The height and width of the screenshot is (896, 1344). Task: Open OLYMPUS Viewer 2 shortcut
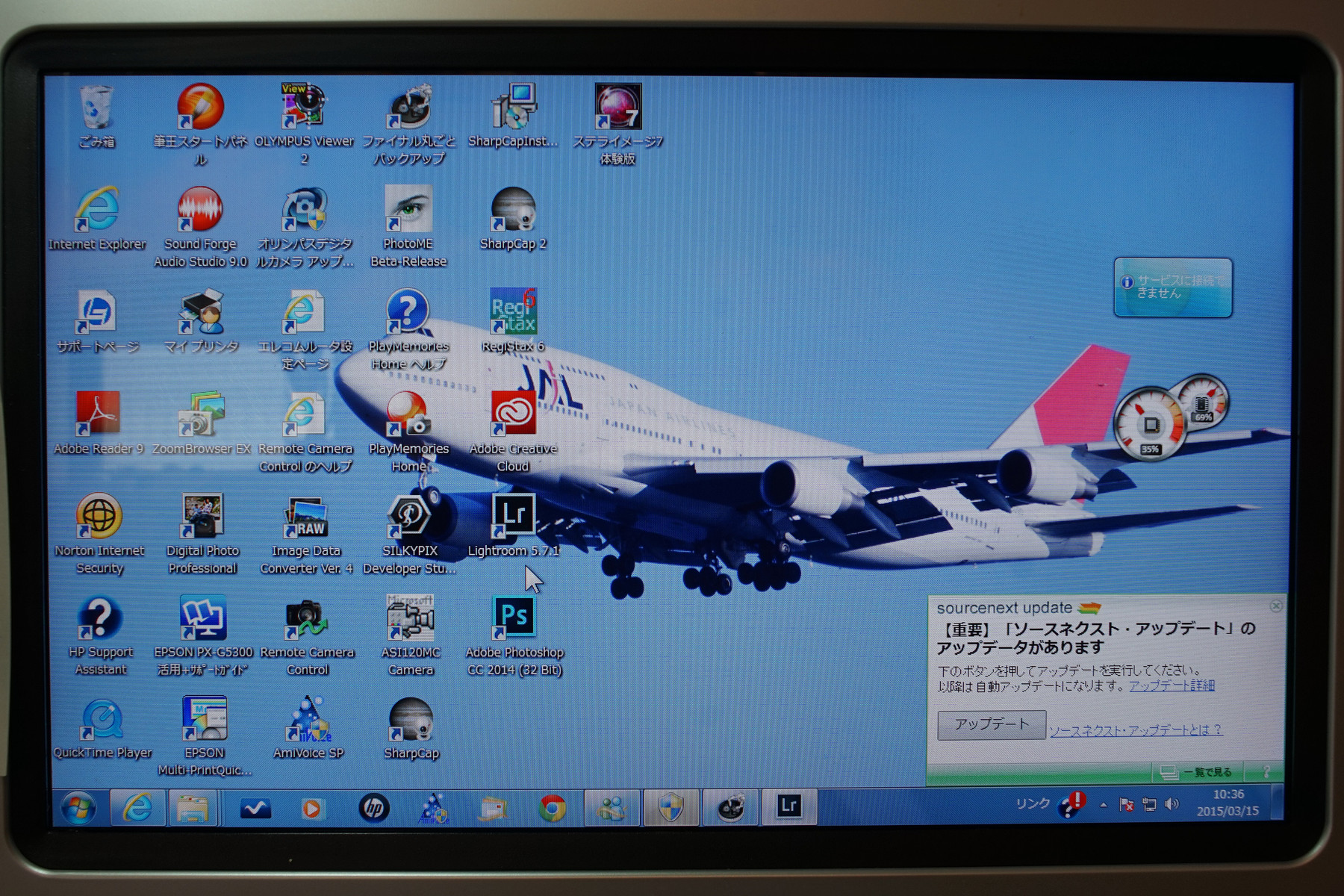pyautogui.click(x=303, y=124)
